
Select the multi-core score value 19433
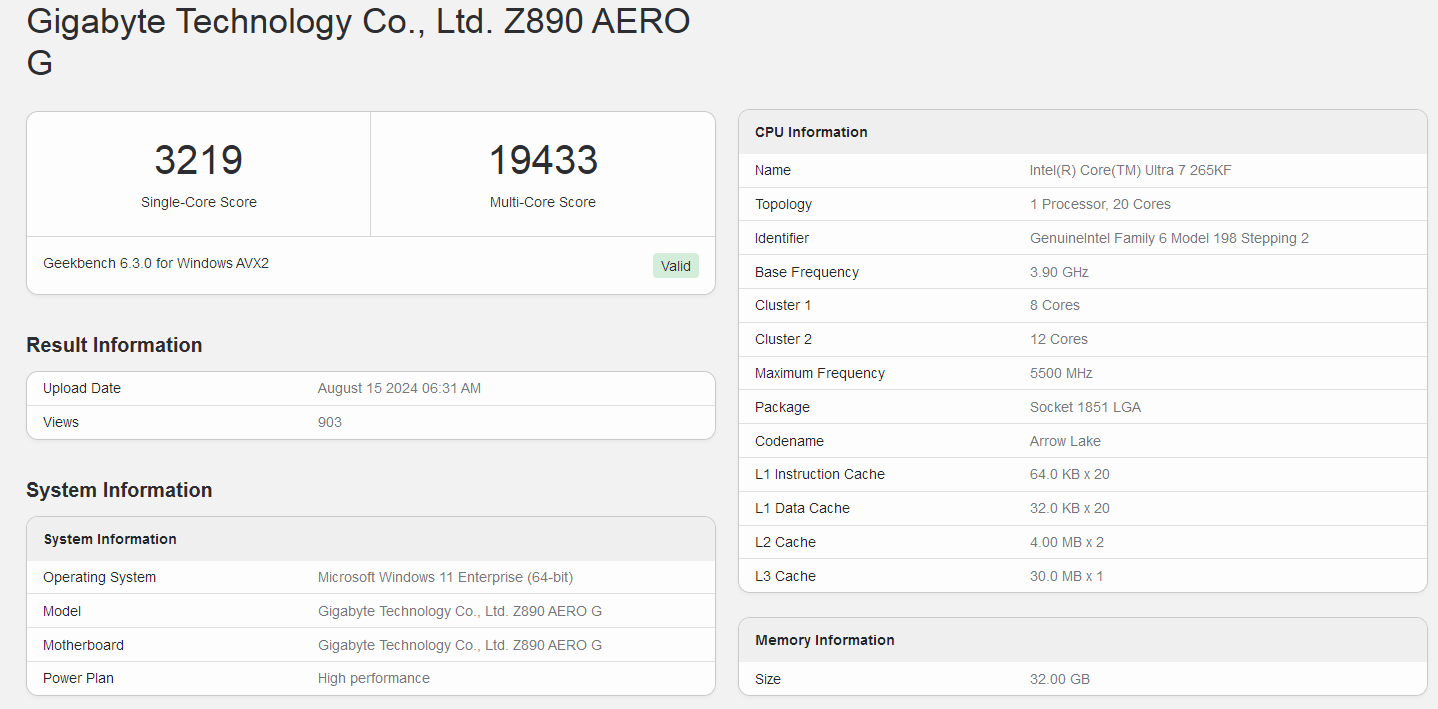coord(543,161)
